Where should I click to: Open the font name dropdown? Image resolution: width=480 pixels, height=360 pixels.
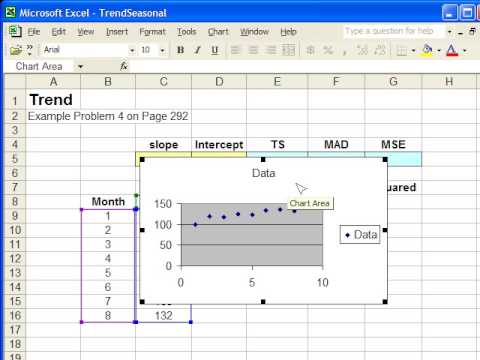pos(132,50)
